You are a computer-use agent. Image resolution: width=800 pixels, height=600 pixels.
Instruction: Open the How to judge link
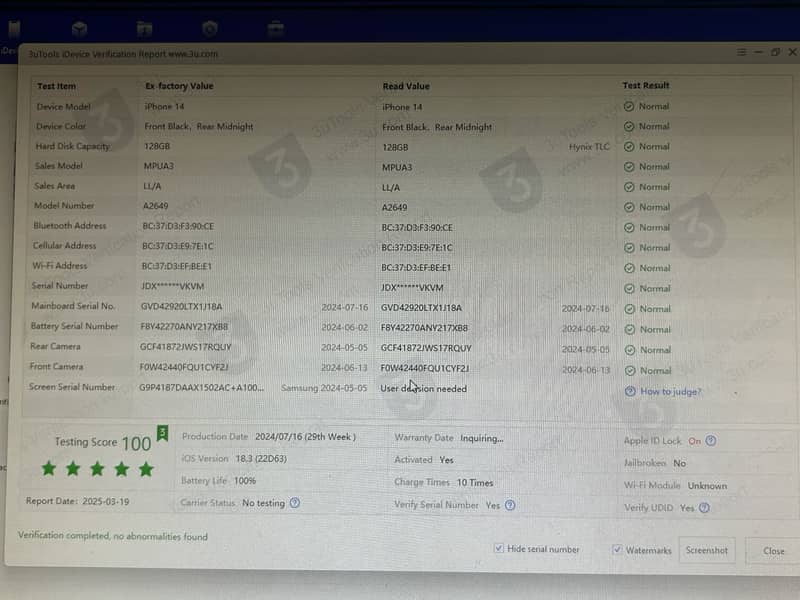[x=670, y=391]
